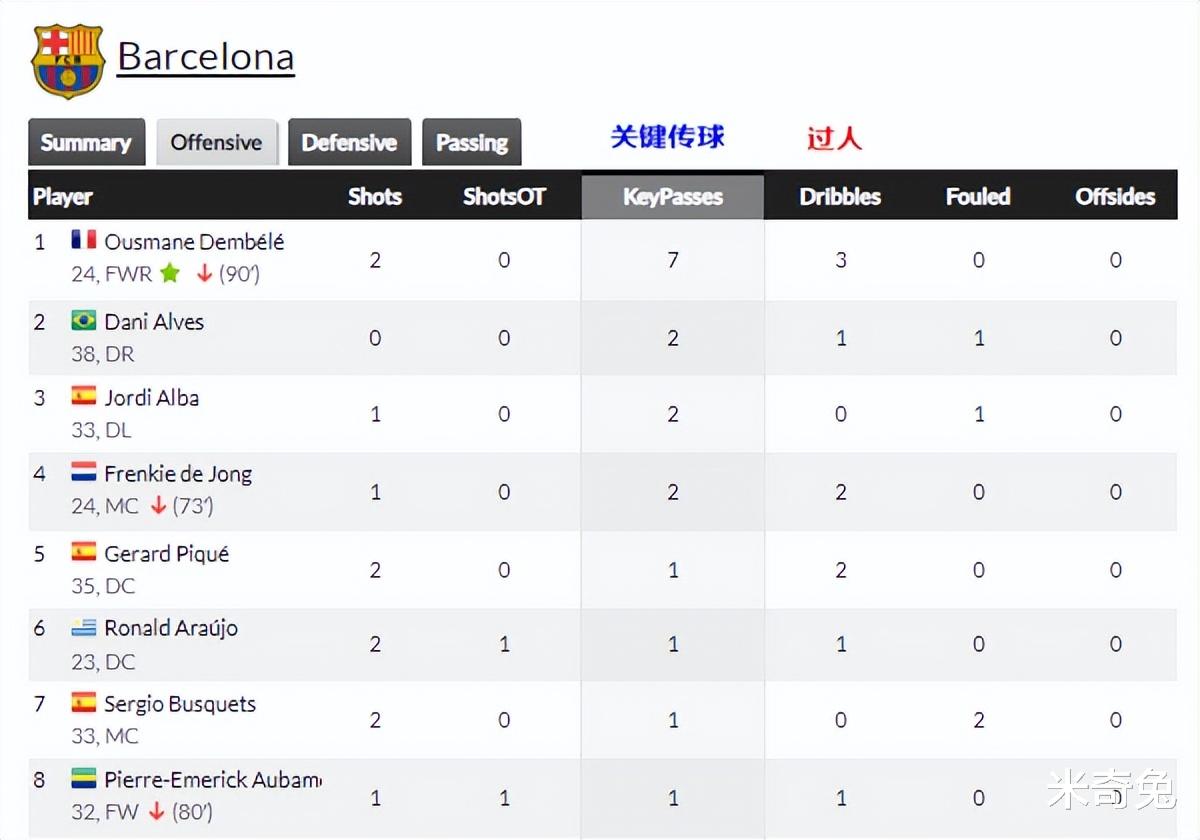Click the Gabon flag beside Aubameyang

pos(83,778)
